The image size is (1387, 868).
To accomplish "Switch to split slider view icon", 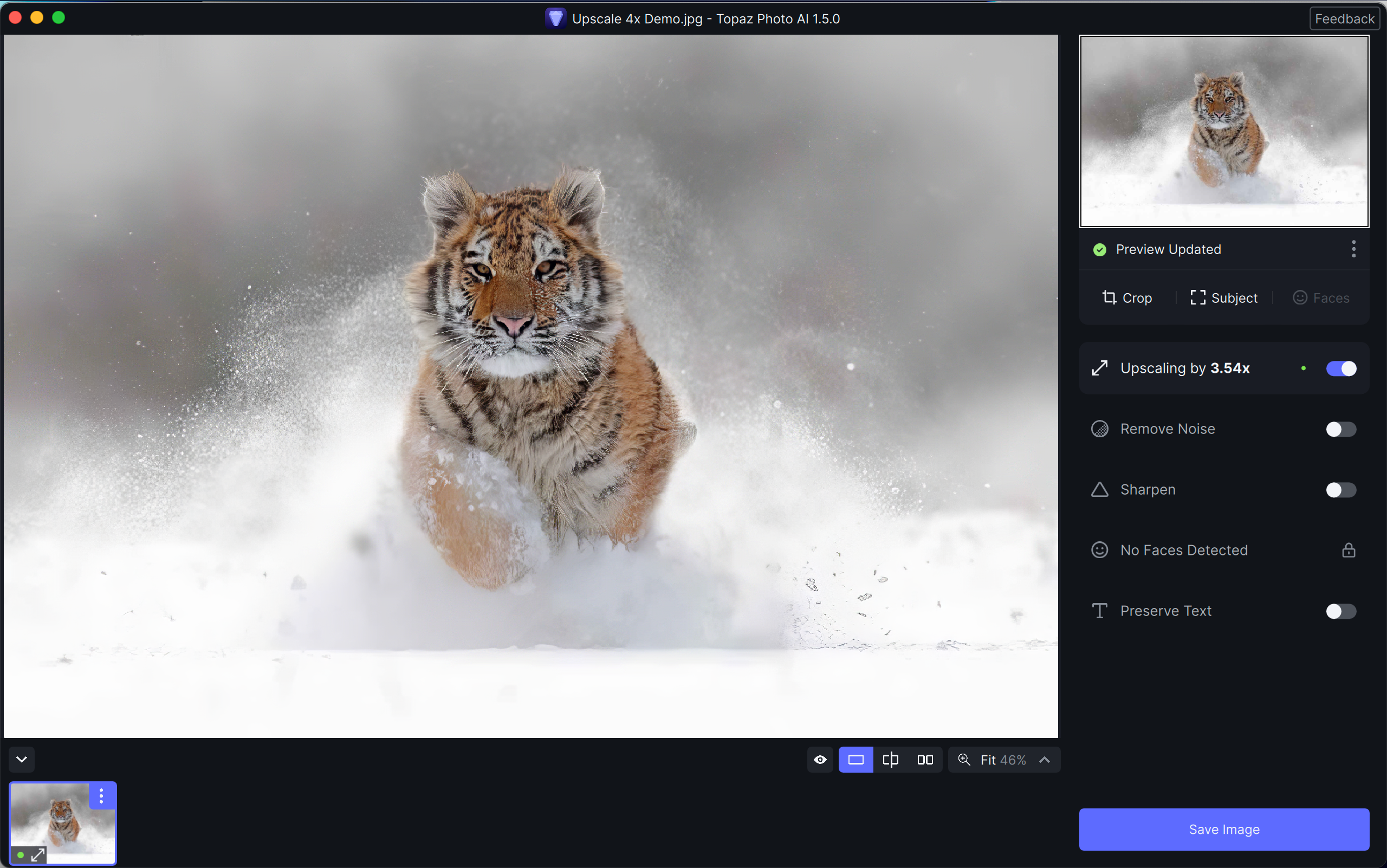I will tap(890, 760).
